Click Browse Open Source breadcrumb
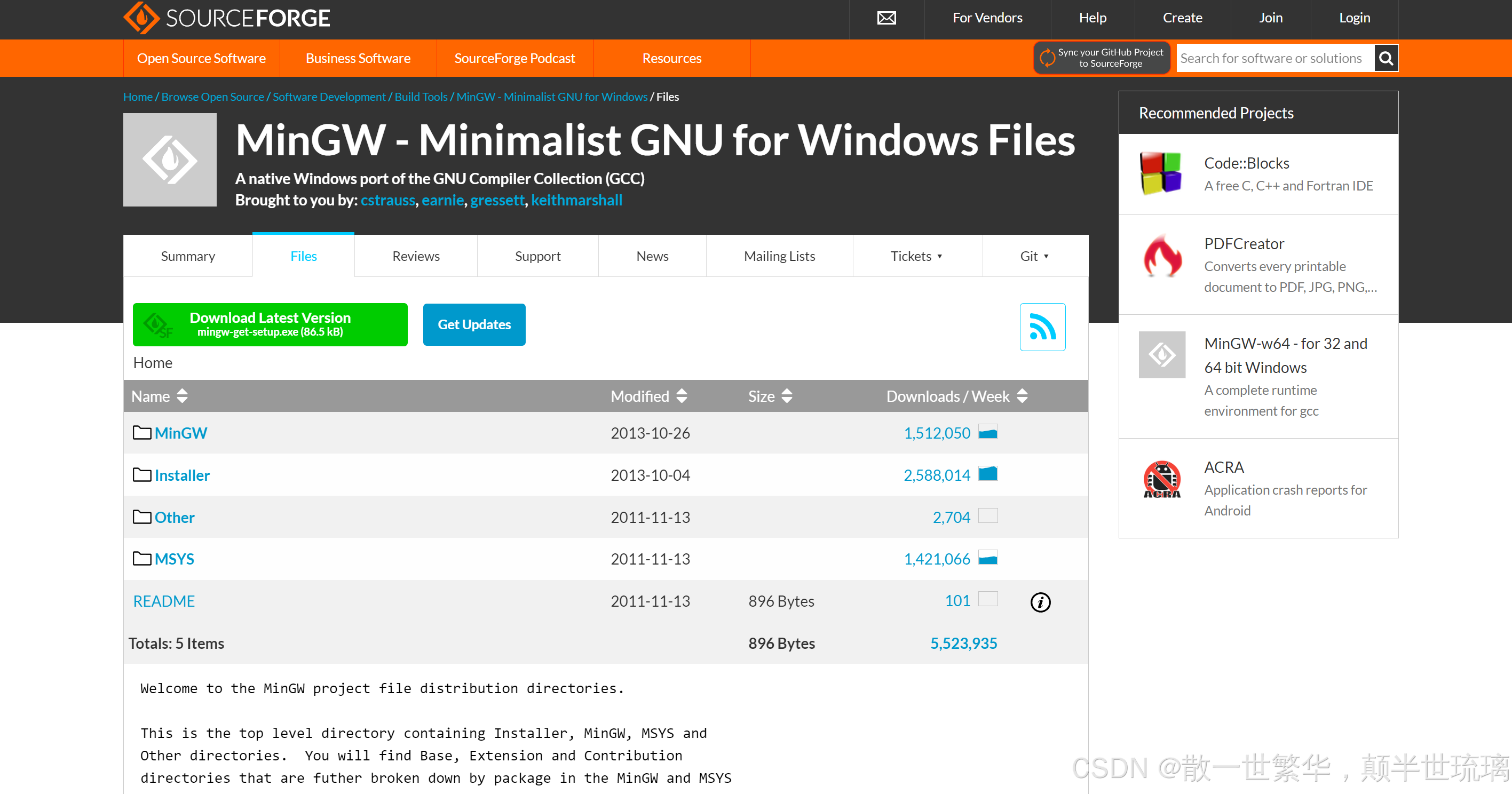 point(212,96)
